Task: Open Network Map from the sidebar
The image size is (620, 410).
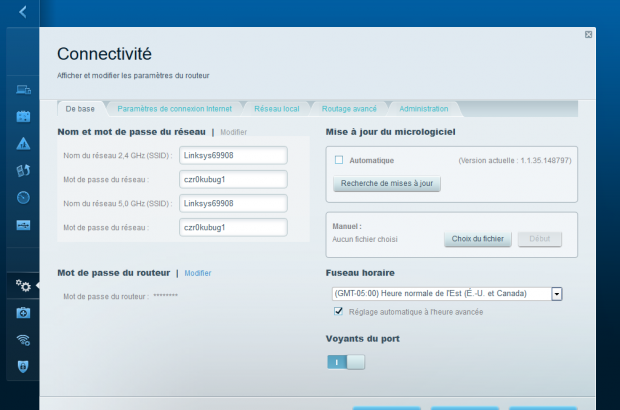Action: (22, 90)
